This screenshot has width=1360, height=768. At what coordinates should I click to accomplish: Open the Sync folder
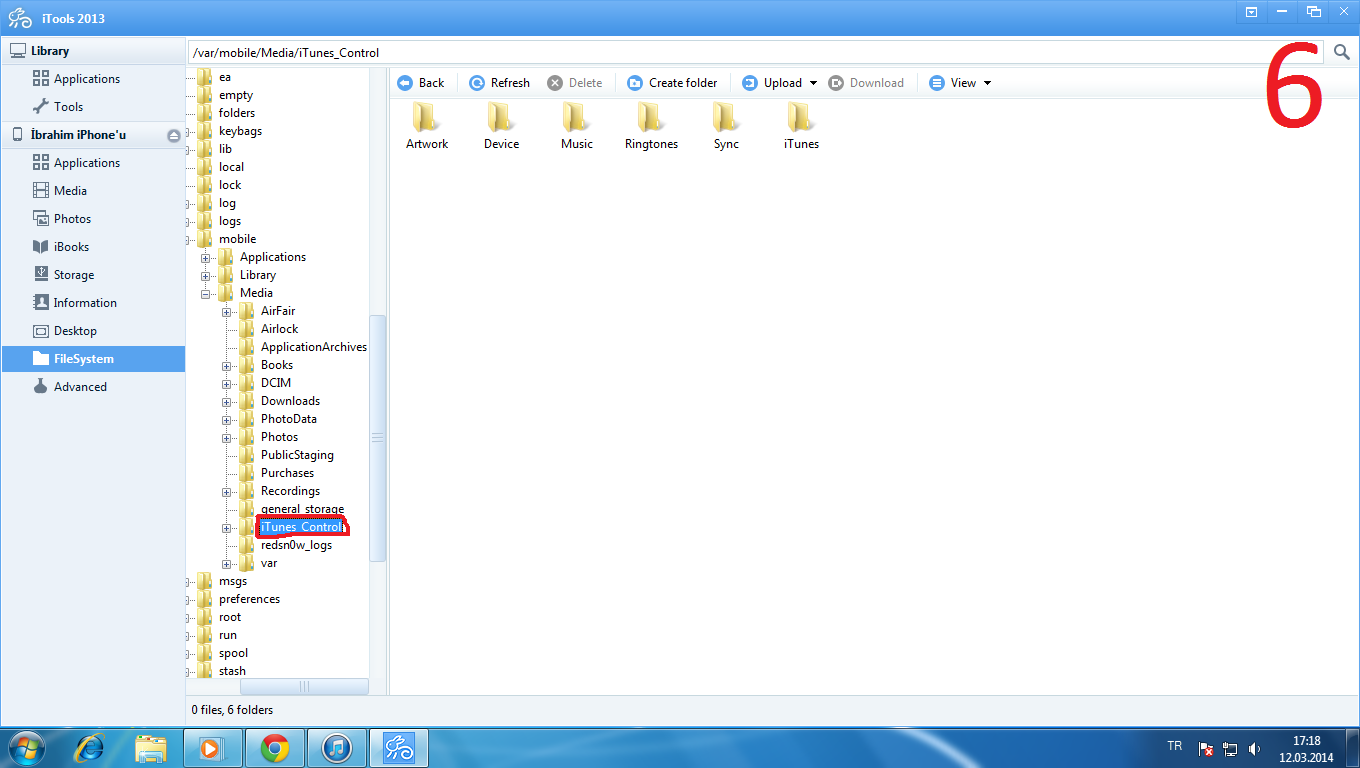click(726, 126)
